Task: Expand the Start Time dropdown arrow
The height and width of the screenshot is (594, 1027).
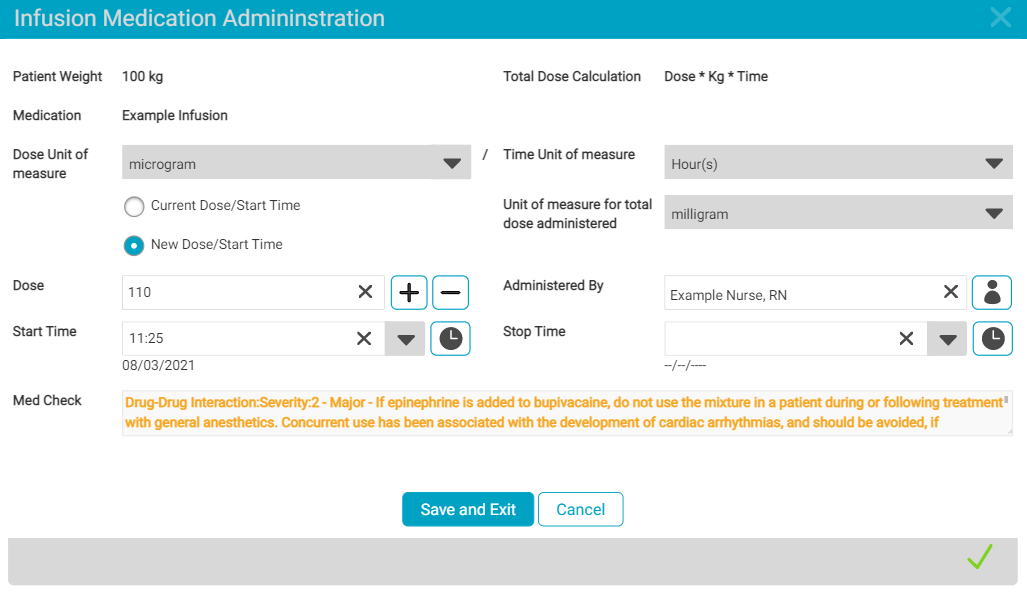Action: pos(405,339)
